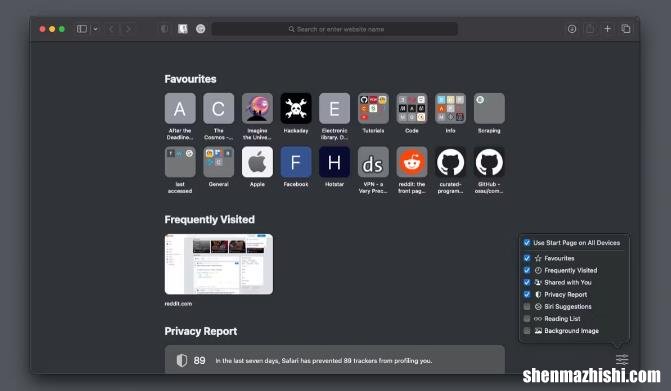The height and width of the screenshot is (391, 671).
Task: Click the Share toolbar icon
Action: pos(590,29)
